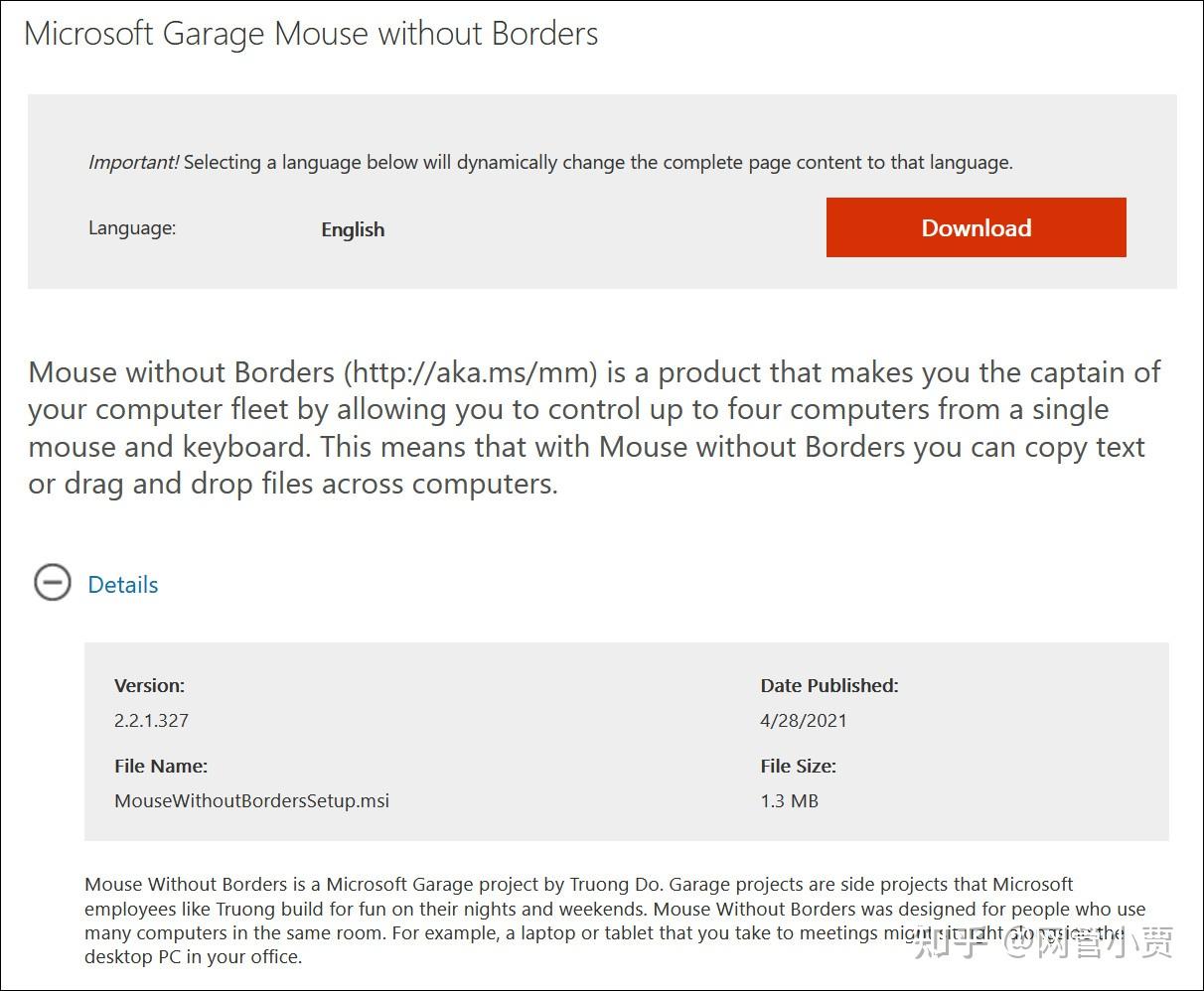
Task: Click the File Size value 1.3 MB
Action: [788, 800]
